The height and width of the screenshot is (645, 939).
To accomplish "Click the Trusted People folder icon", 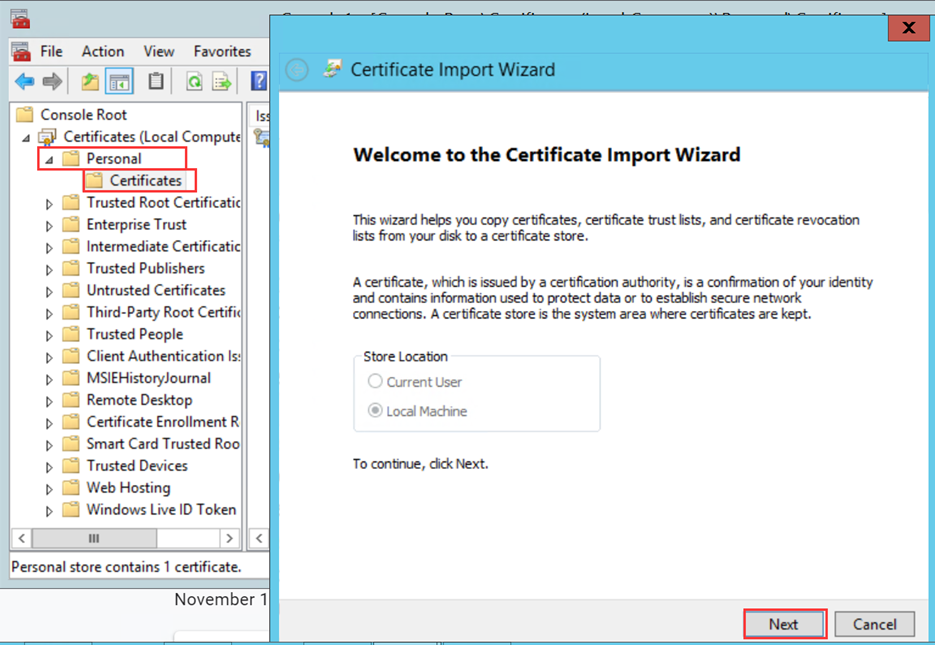I will coord(71,334).
